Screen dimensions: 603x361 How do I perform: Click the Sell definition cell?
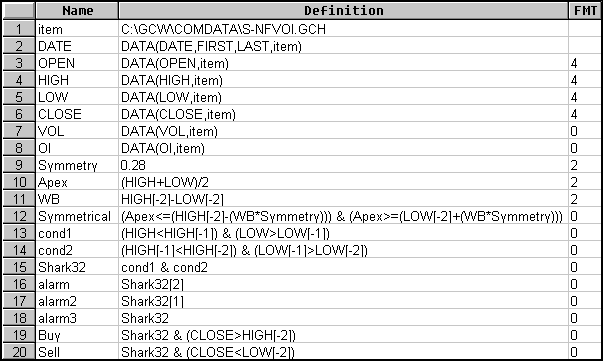coord(343,352)
